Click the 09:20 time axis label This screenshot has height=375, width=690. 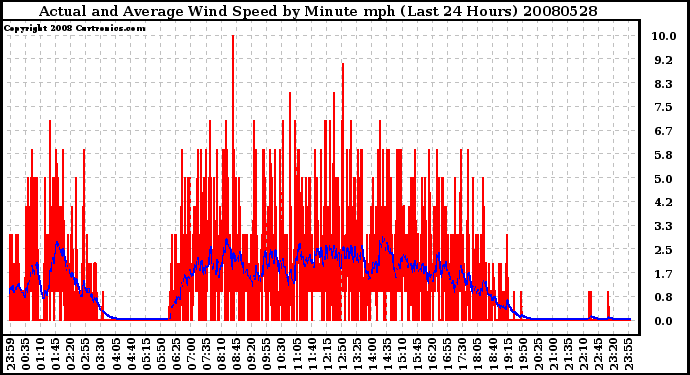251,354
